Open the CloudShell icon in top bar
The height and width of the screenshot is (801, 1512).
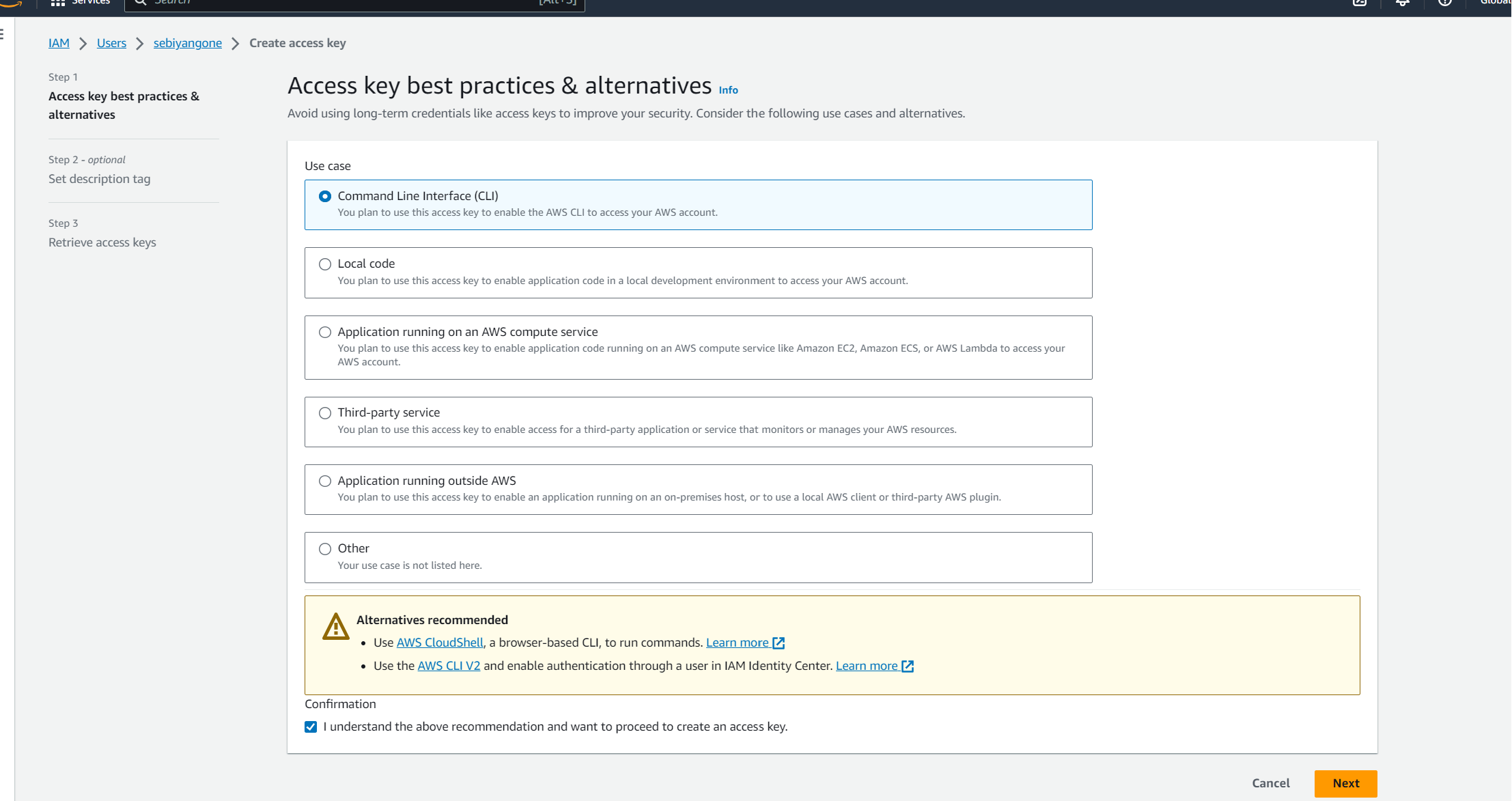(1360, 3)
